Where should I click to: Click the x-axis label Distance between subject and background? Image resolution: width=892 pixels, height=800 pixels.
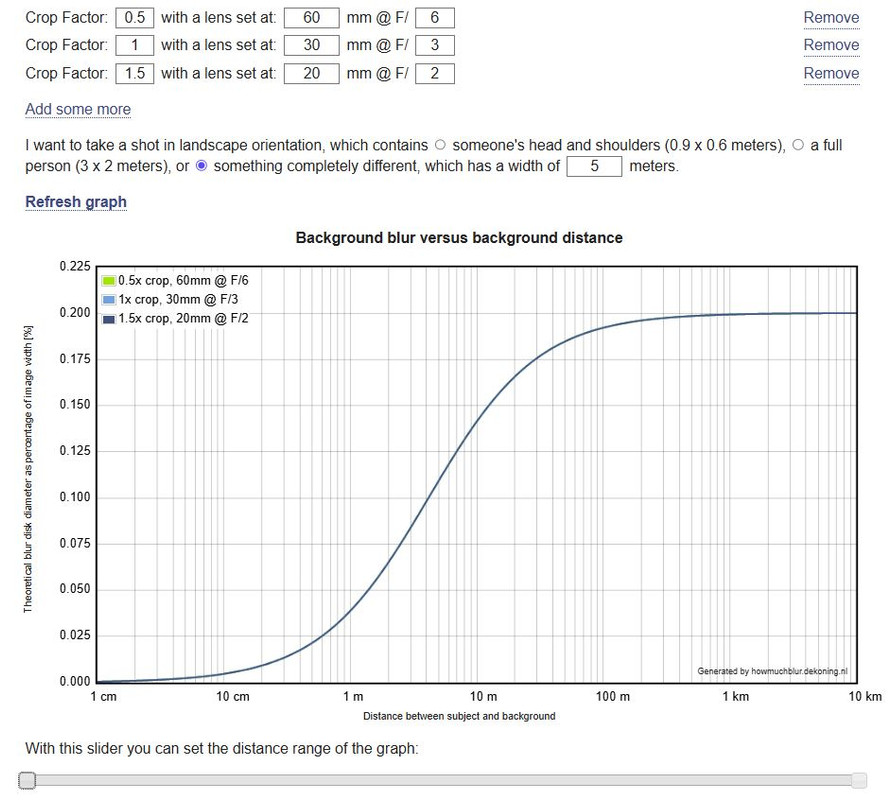click(459, 716)
